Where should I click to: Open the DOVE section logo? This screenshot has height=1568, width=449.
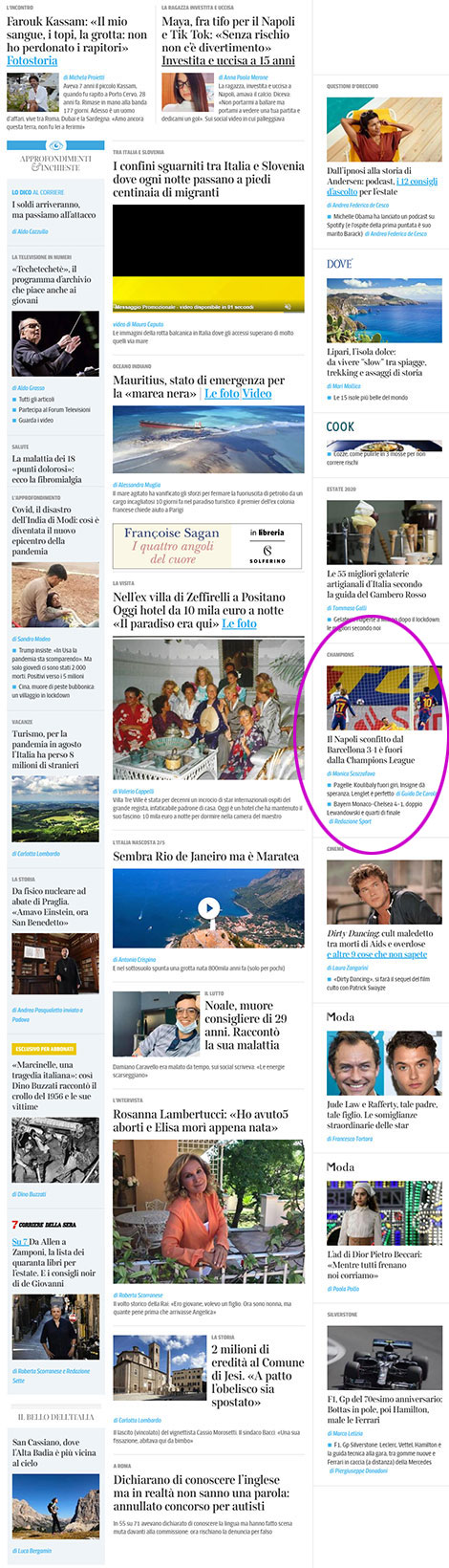pos(339,263)
